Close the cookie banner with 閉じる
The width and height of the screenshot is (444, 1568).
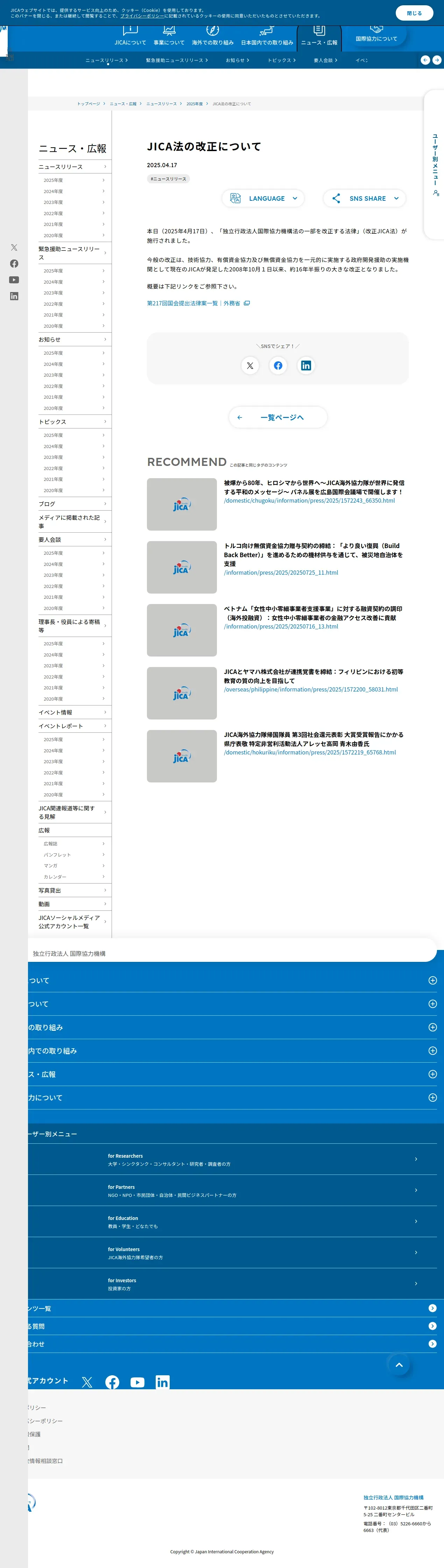(x=414, y=13)
